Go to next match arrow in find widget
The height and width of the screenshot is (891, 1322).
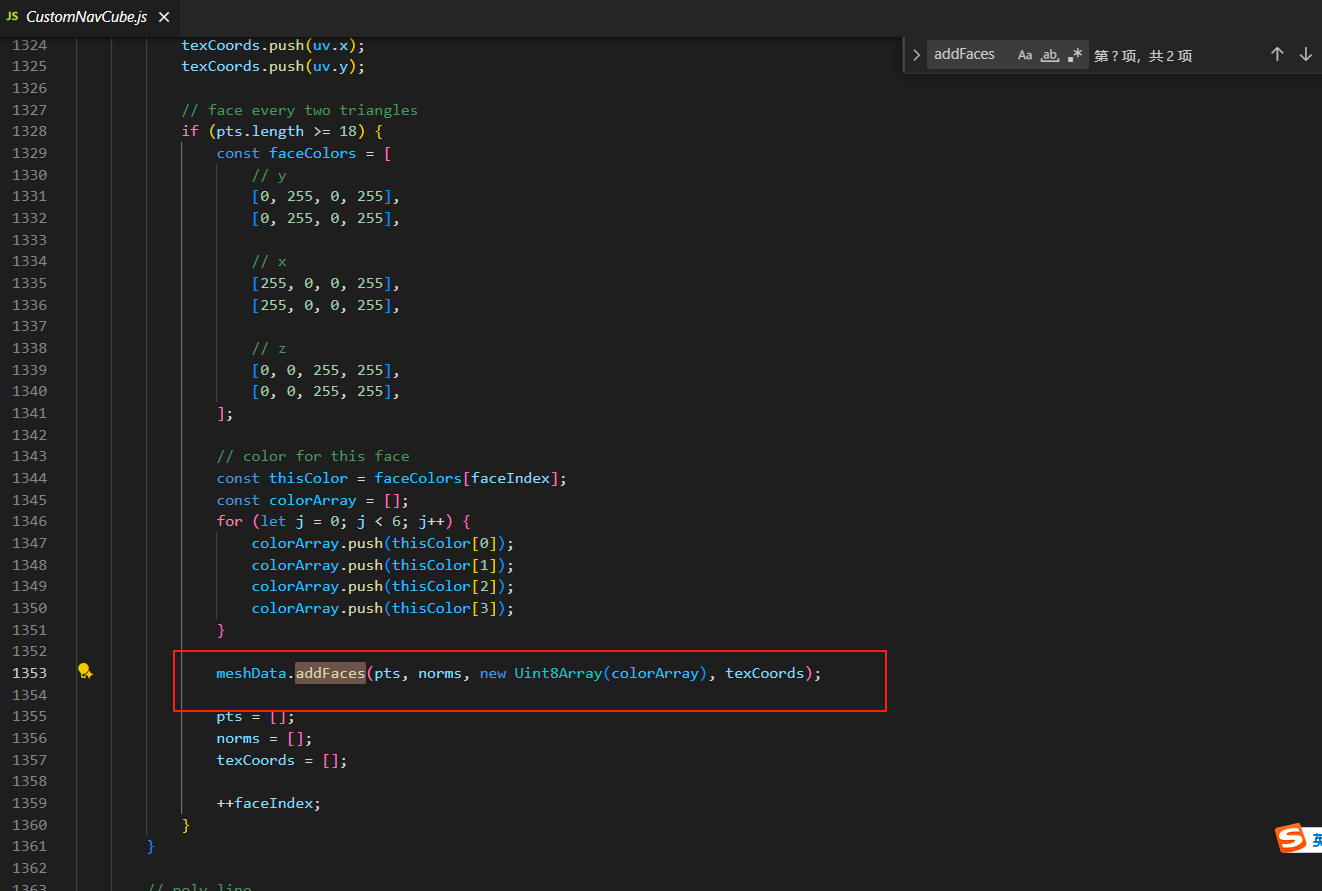pos(1305,55)
